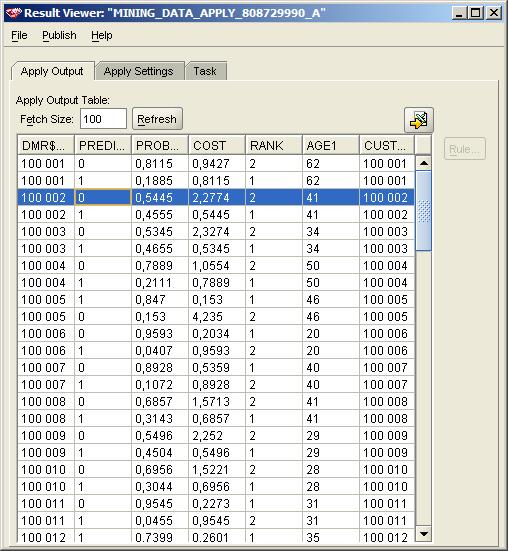Click the Refresh button
Screen dimensions: 508x551
157,119
